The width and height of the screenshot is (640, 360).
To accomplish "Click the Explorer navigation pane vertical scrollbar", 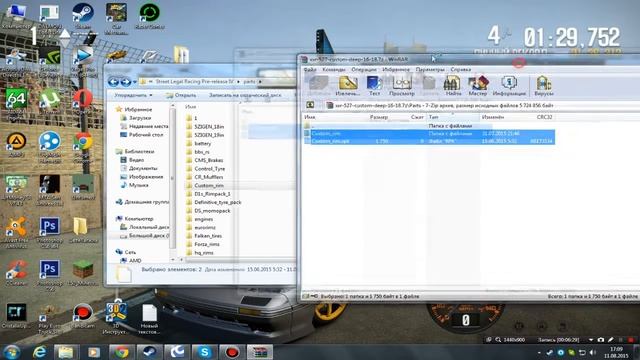I will pyautogui.click(x=173, y=180).
